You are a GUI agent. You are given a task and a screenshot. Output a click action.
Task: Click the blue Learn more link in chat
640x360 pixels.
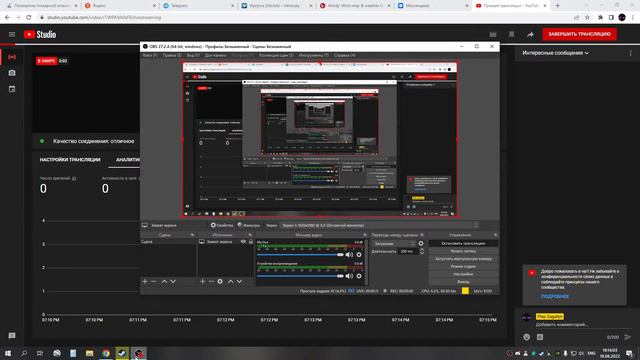[555, 296]
